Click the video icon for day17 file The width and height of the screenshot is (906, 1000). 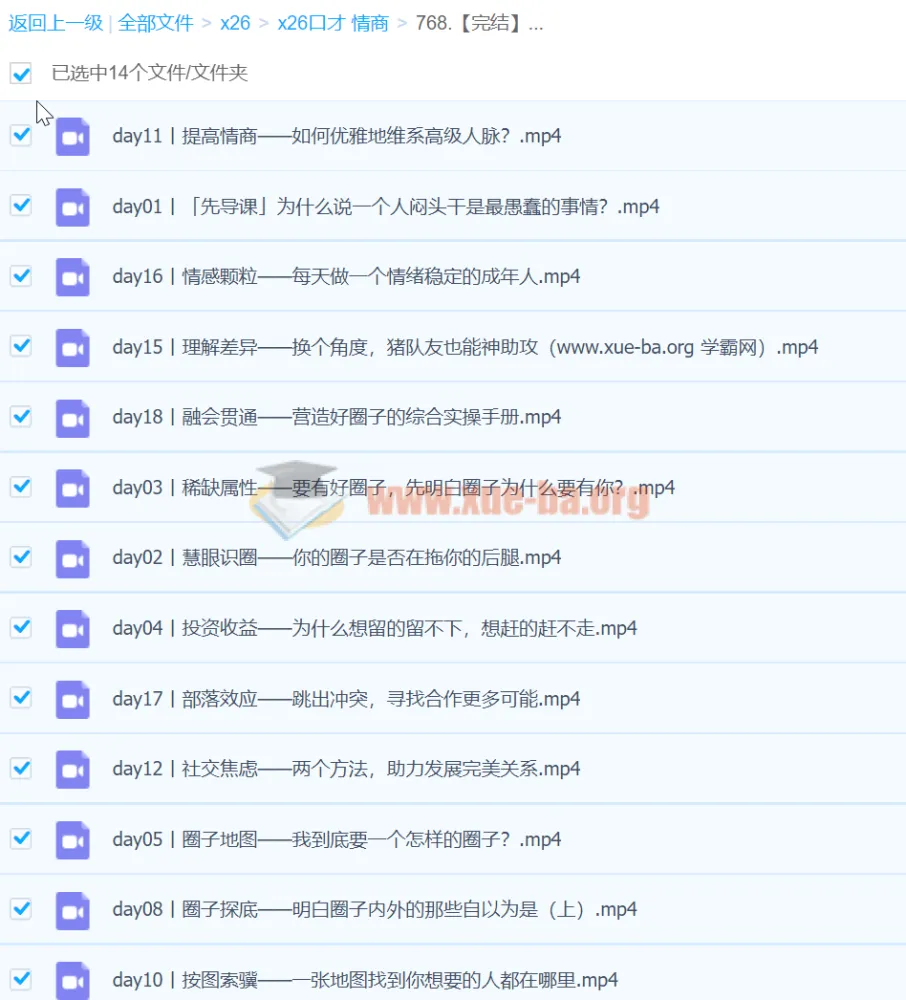[72, 700]
